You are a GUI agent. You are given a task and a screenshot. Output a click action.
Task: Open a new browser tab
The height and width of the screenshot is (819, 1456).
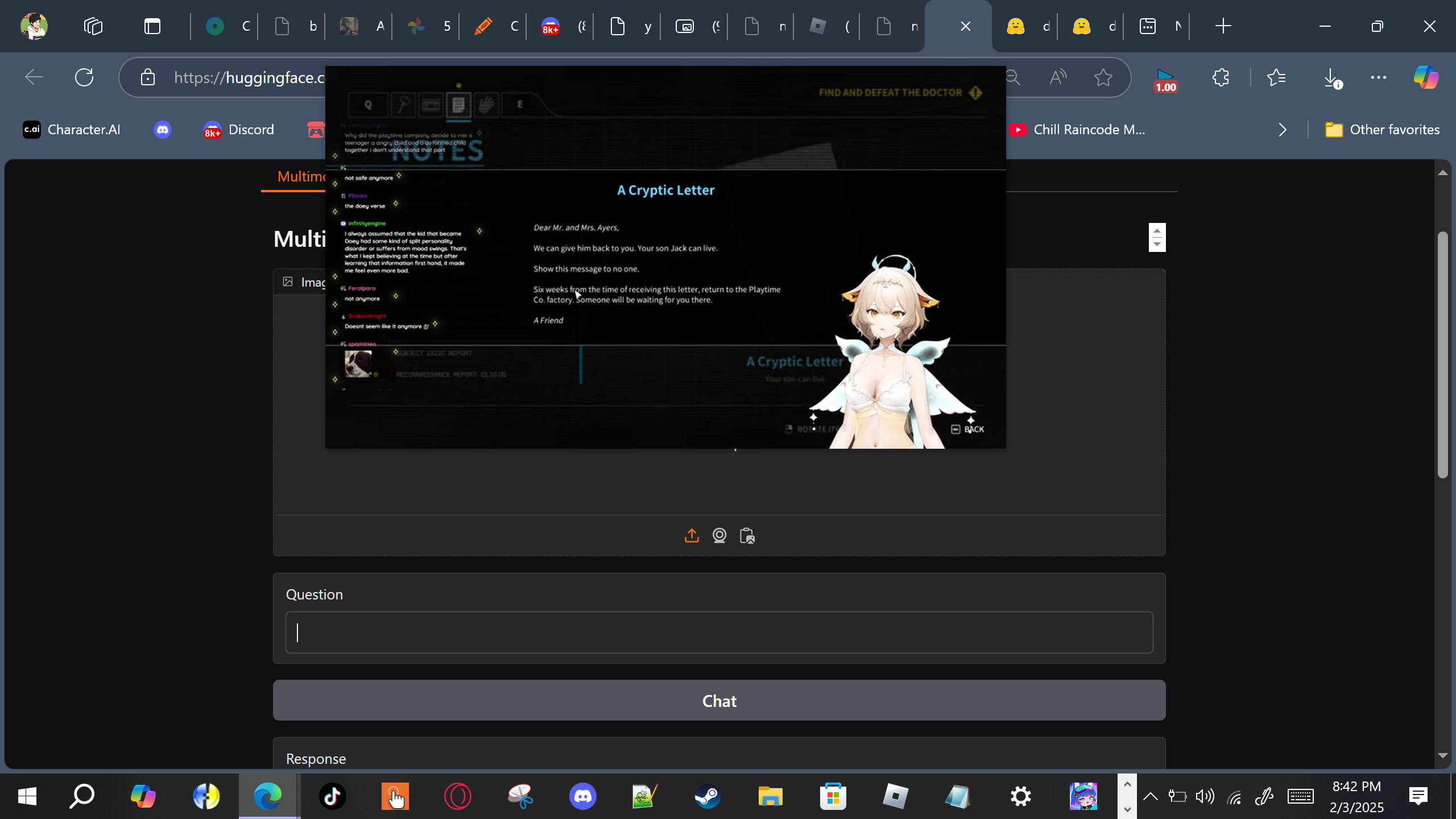1223,26
